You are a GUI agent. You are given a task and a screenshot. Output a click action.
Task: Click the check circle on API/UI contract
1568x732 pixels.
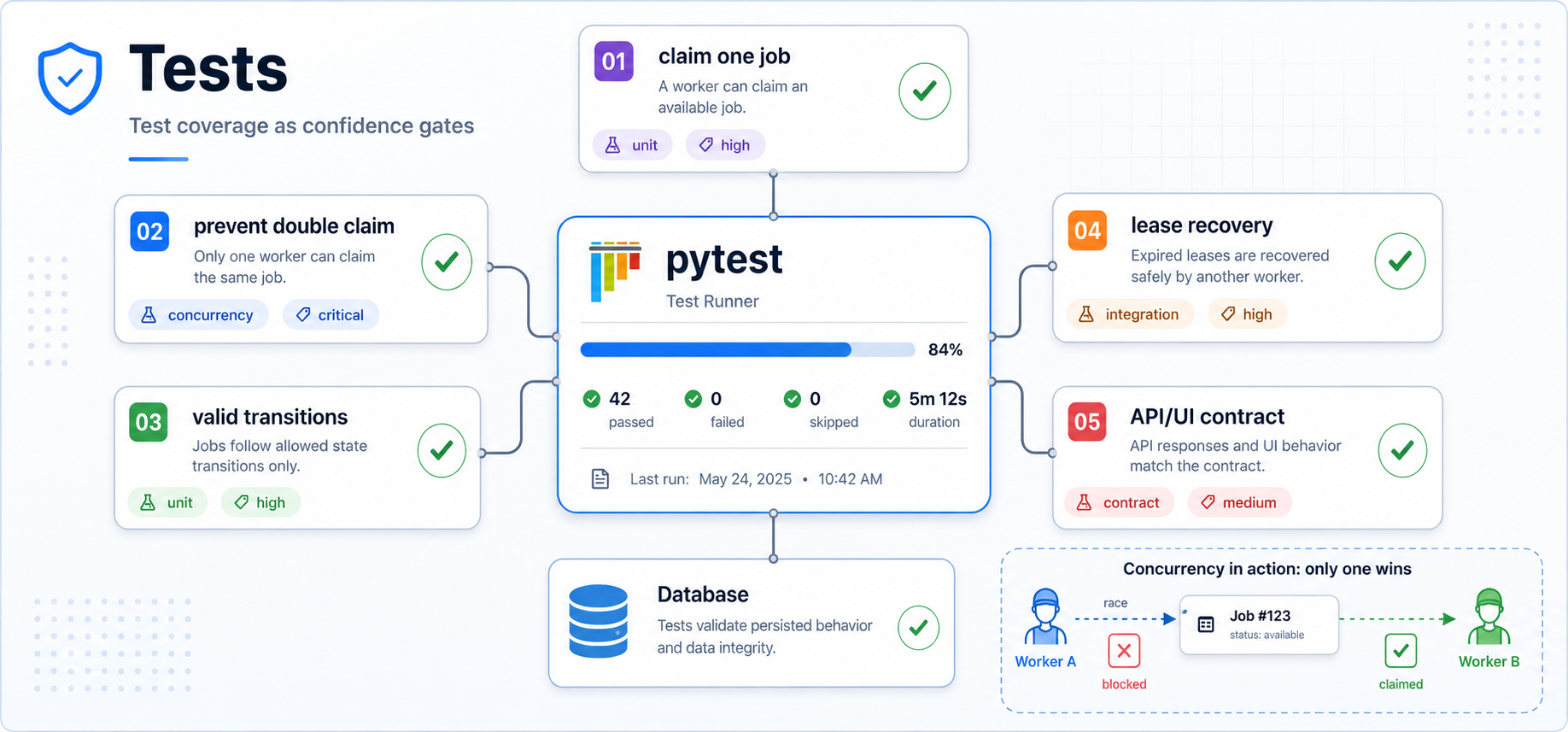click(x=1402, y=450)
